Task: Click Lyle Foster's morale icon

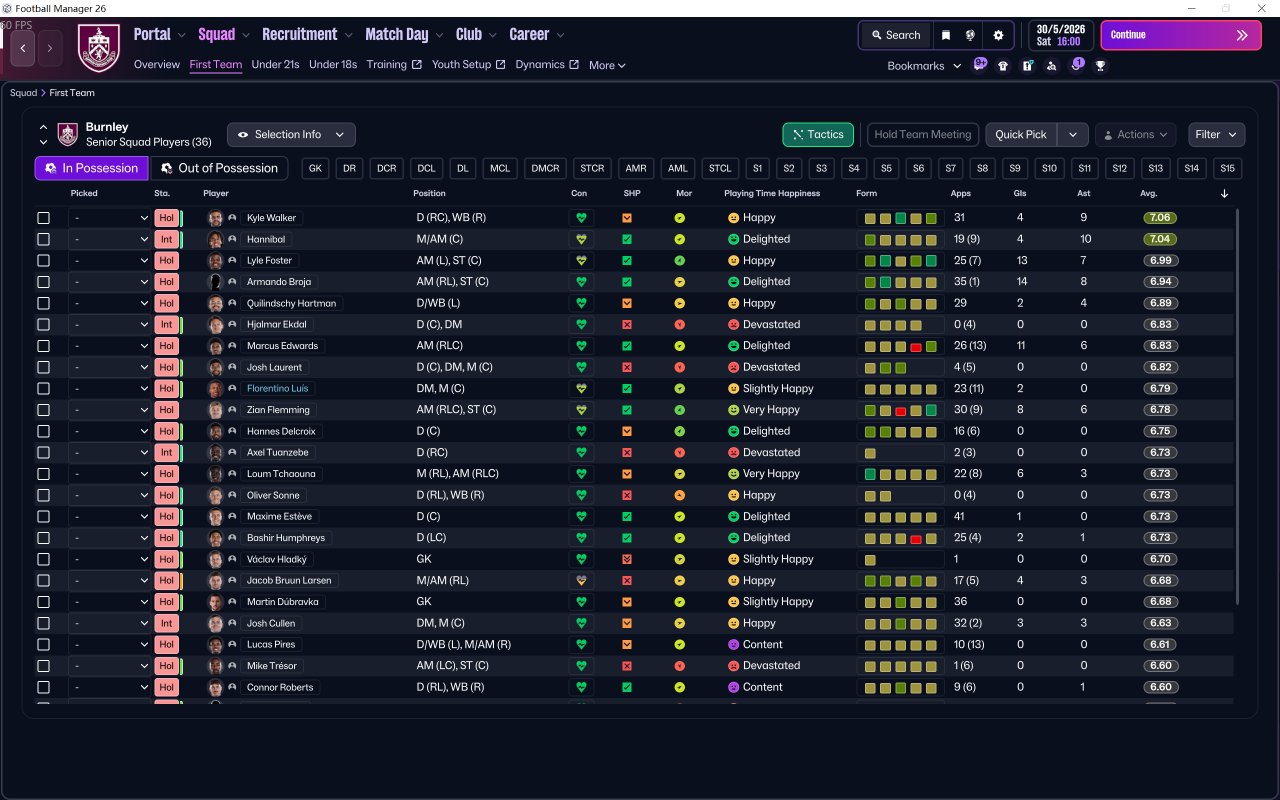Action: [x=680, y=261]
